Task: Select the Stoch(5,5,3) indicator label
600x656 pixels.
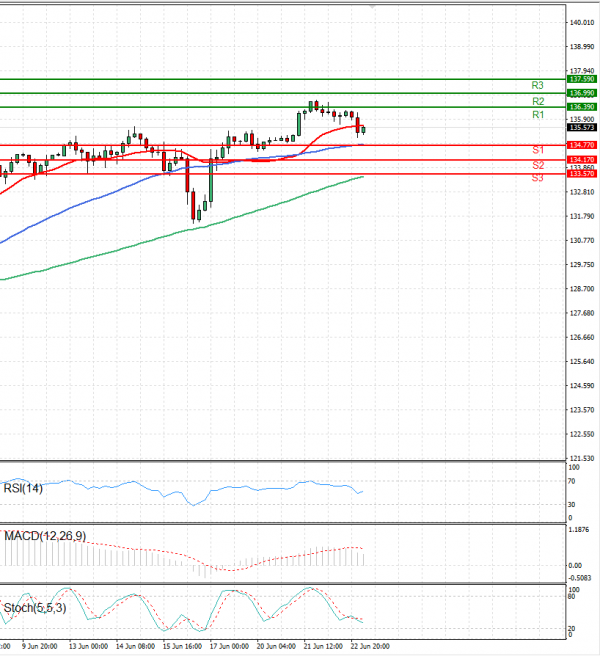Action: (x=35, y=608)
